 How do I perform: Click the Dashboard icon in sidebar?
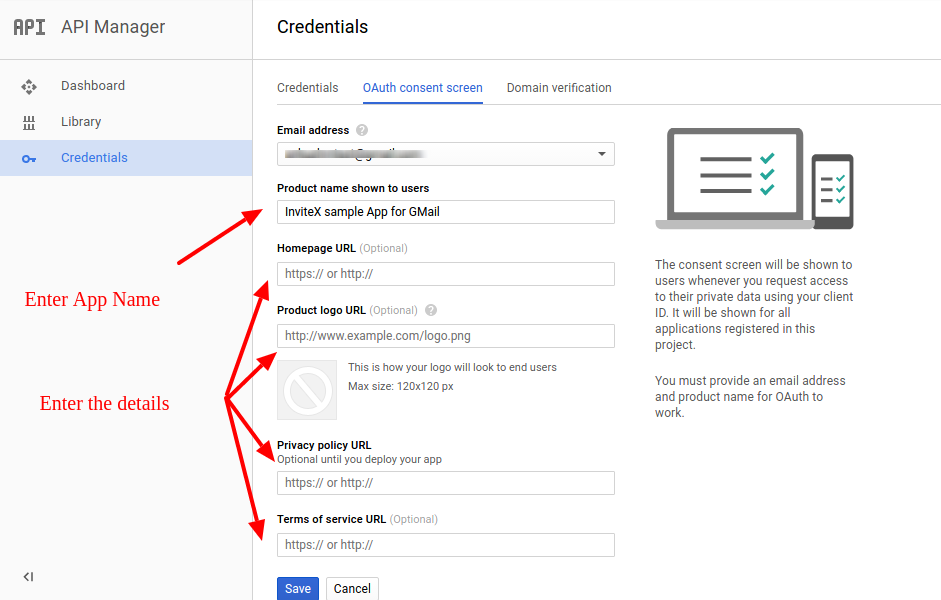(x=29, y=86)
